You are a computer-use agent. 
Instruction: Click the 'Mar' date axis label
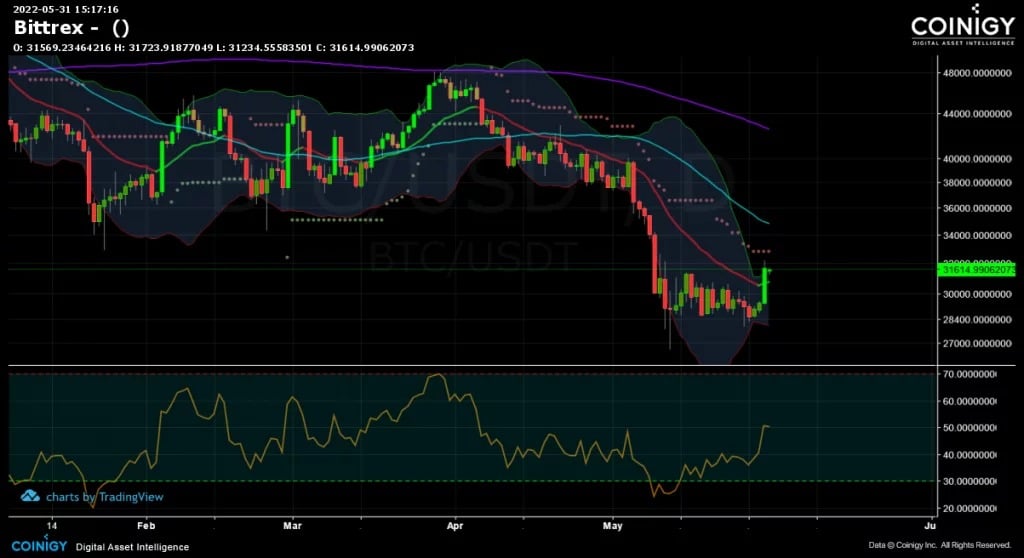[293, 525]
